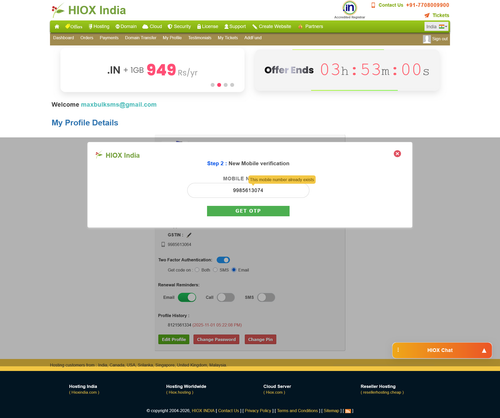Click the Change Password button
This screenshot has height=418, width=500.
point(216,339)
